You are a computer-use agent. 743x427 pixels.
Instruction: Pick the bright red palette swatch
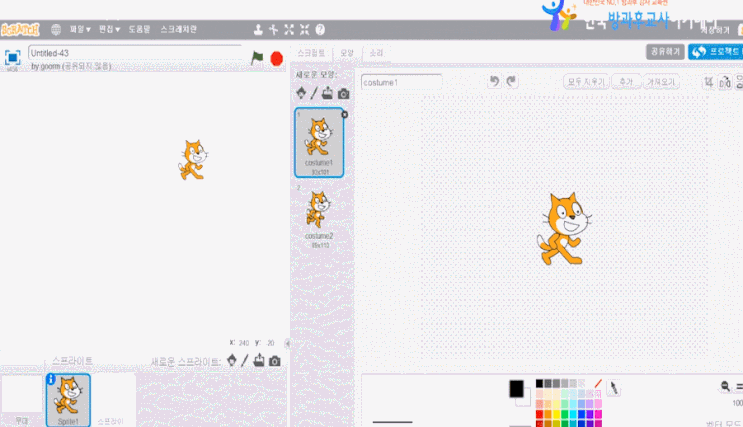point(539,414)
